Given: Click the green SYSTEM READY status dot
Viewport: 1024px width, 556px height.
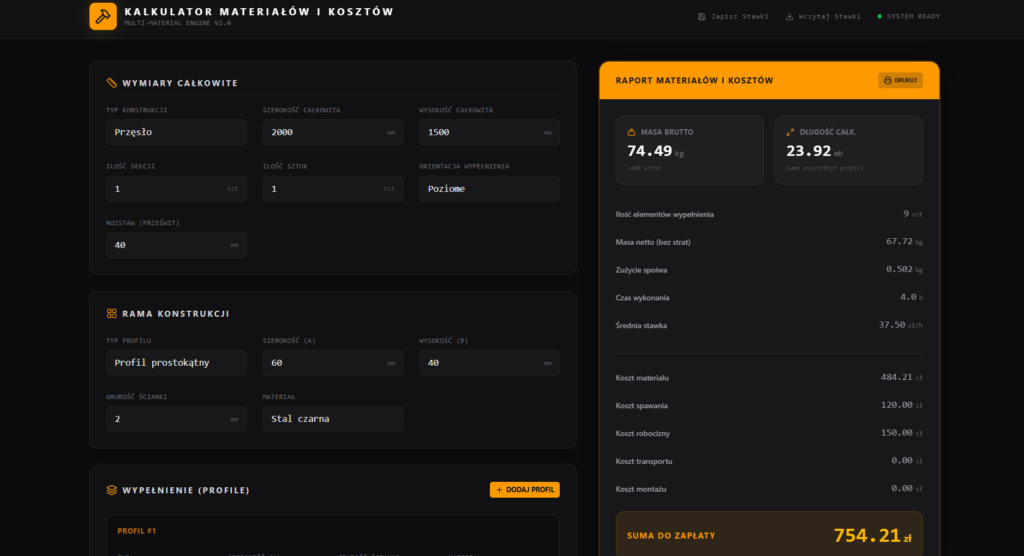Looking at the screenshot, I should 879,16.
